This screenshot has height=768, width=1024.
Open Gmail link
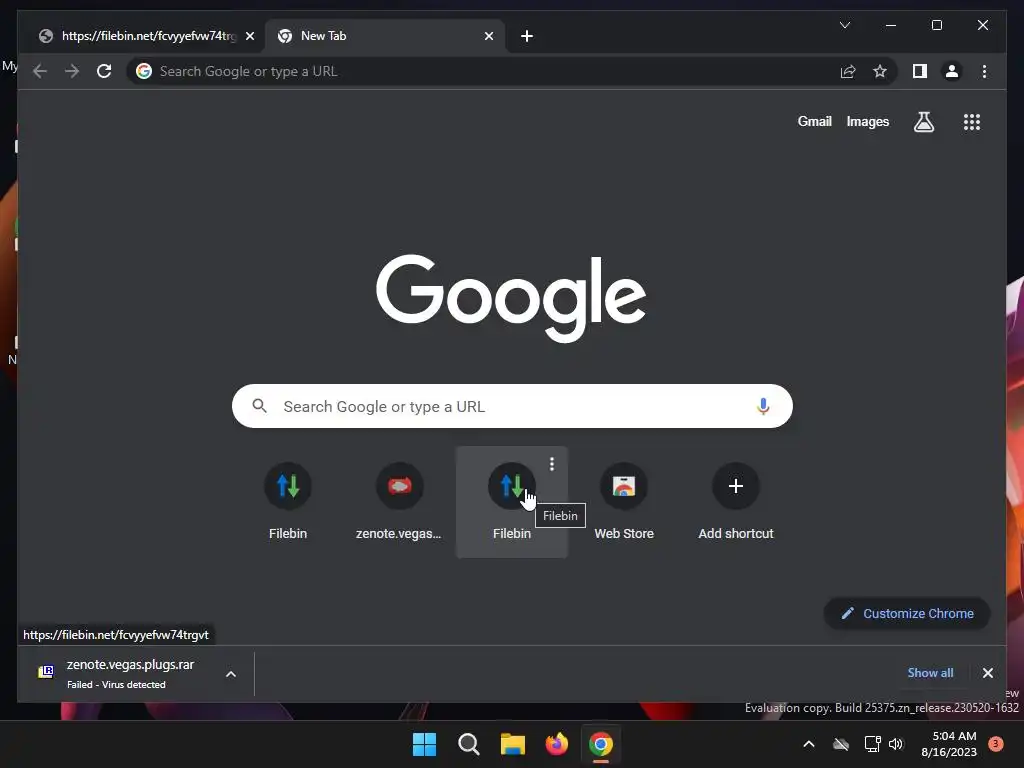tap(814, 121)
